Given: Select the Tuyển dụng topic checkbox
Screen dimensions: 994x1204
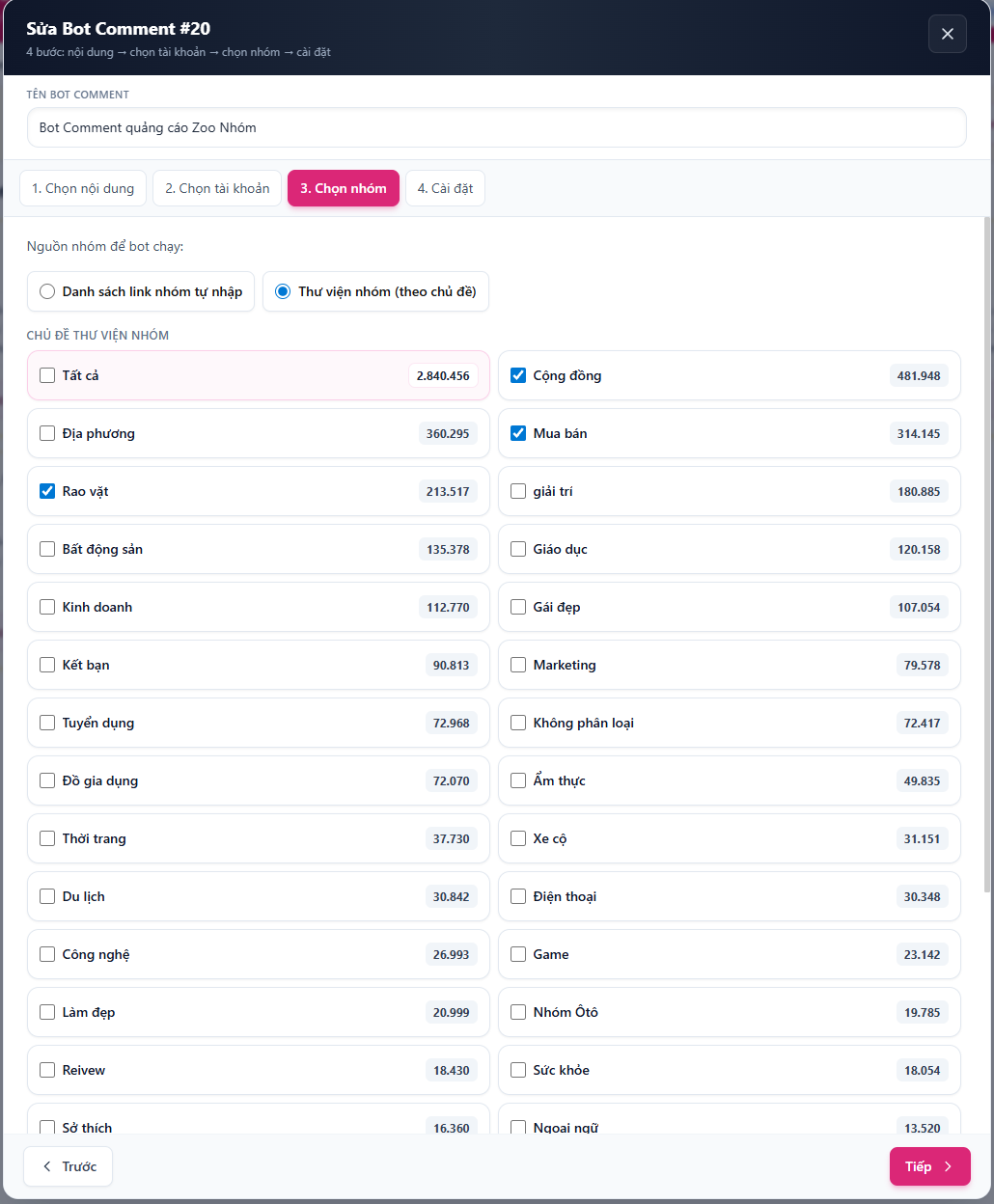Looking at the screenshot, I should coord(47,723).
